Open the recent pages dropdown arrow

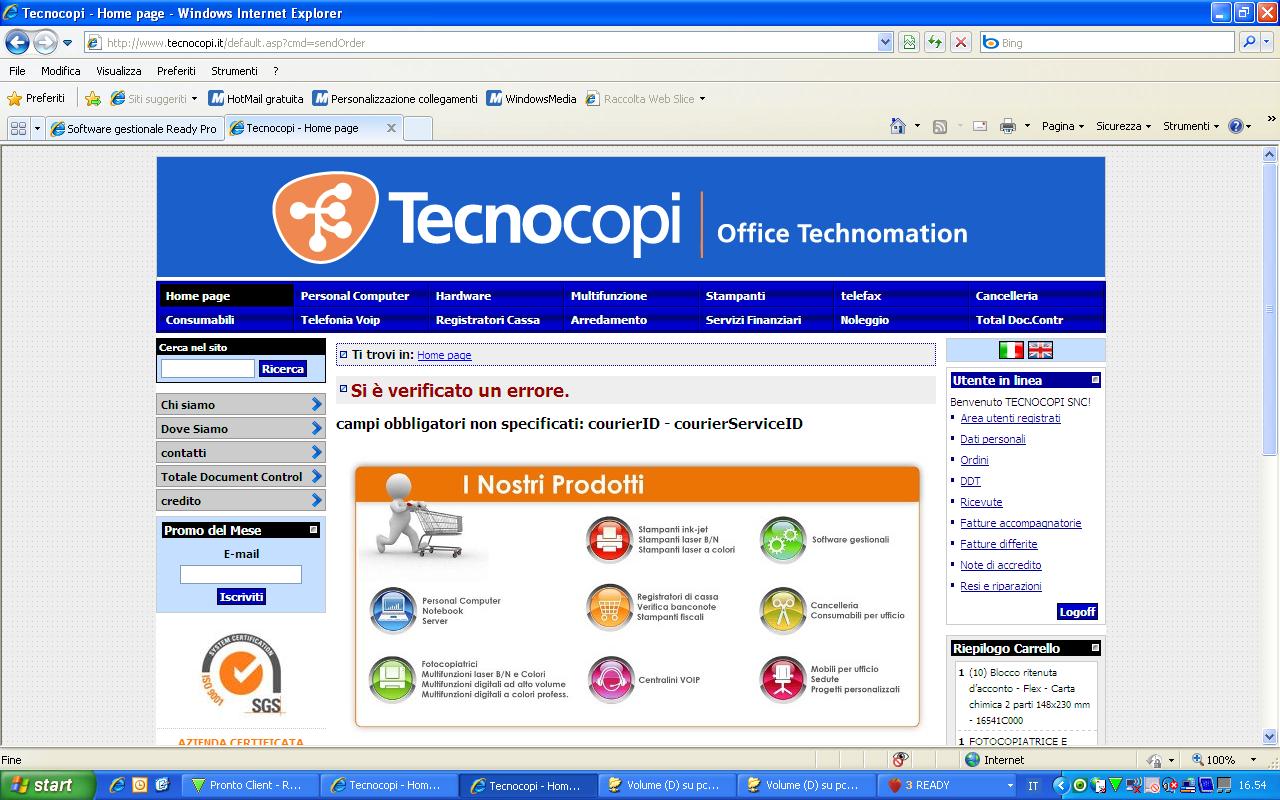(68, 43)
